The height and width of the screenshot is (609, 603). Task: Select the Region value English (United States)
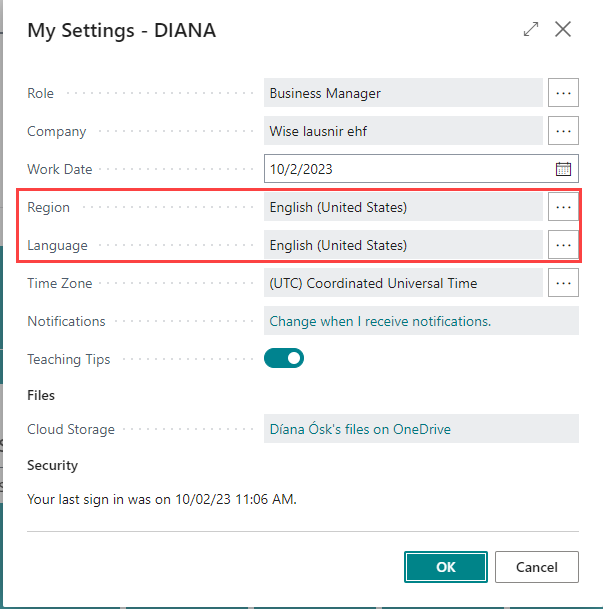click(403, 207)
